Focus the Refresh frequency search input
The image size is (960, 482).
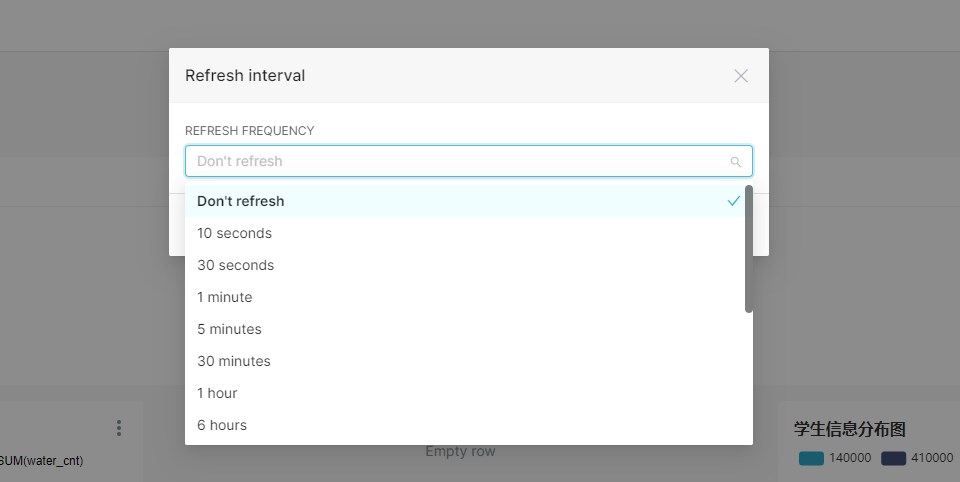[x=460, y=161]
